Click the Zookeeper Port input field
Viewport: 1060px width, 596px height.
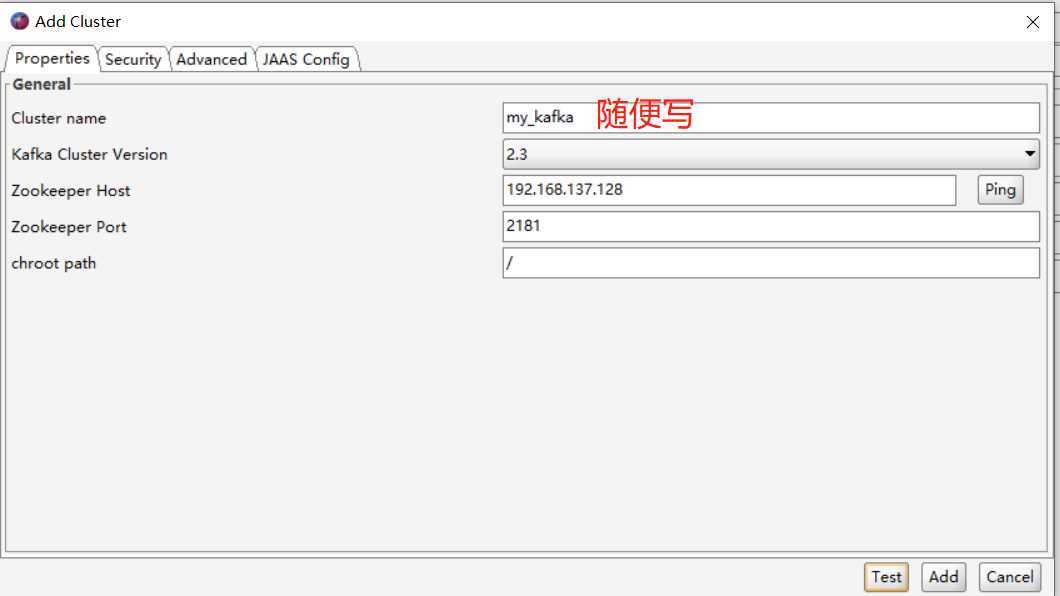pos(771,226)
